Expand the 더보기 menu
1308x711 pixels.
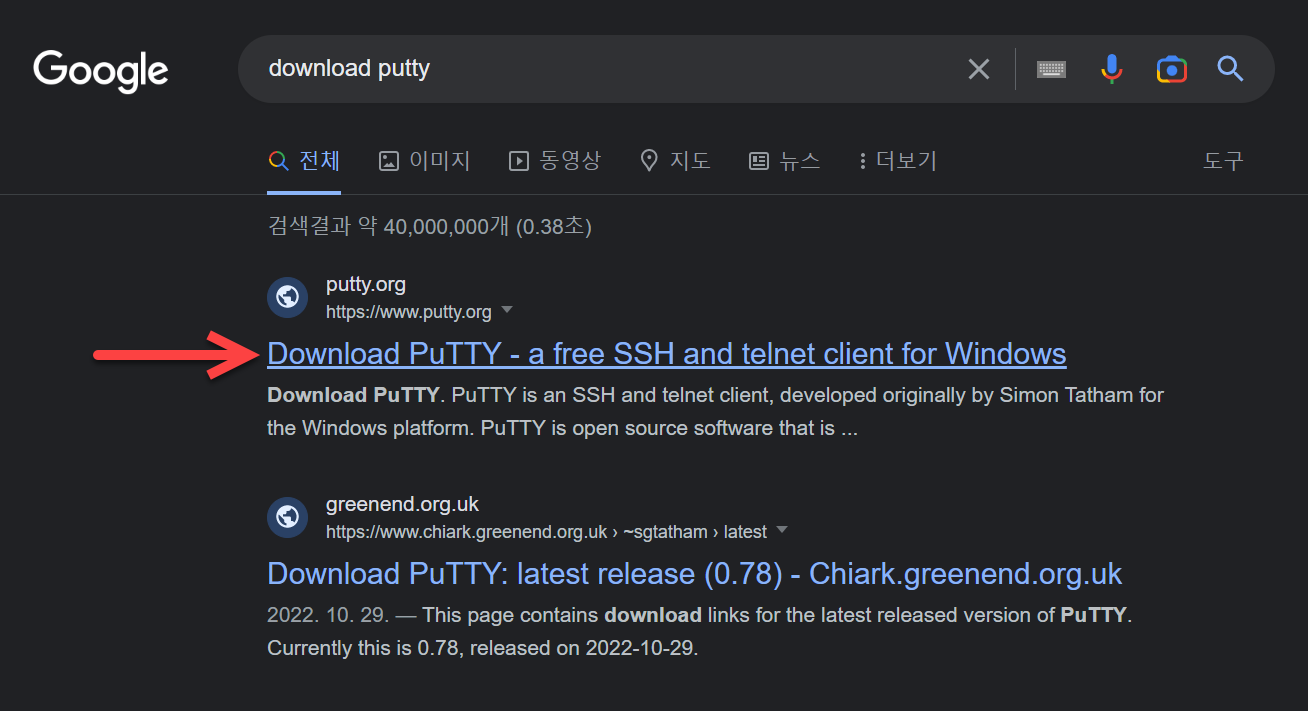(897, 161)
